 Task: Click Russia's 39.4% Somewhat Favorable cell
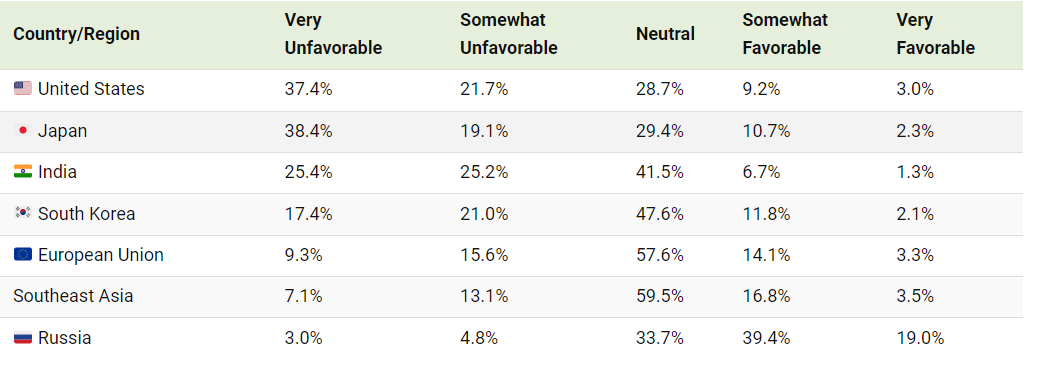point(766,338)
